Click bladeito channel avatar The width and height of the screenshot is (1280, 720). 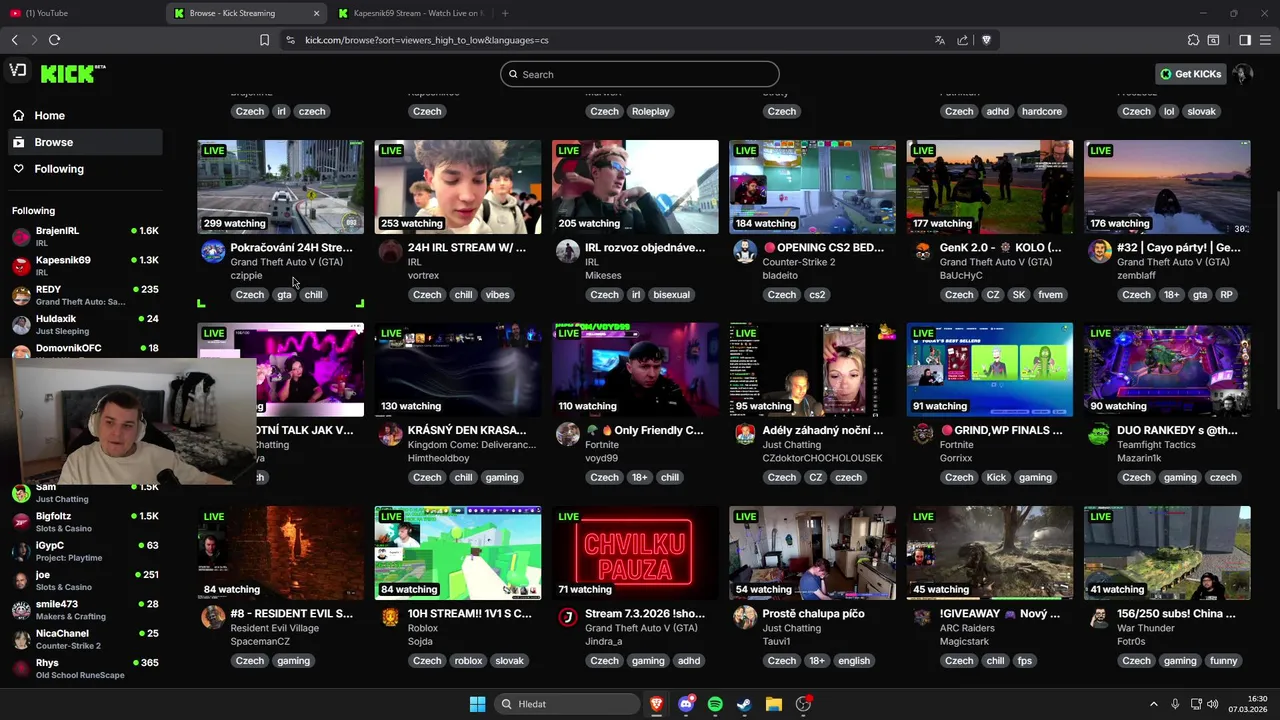tap(745, 251)
